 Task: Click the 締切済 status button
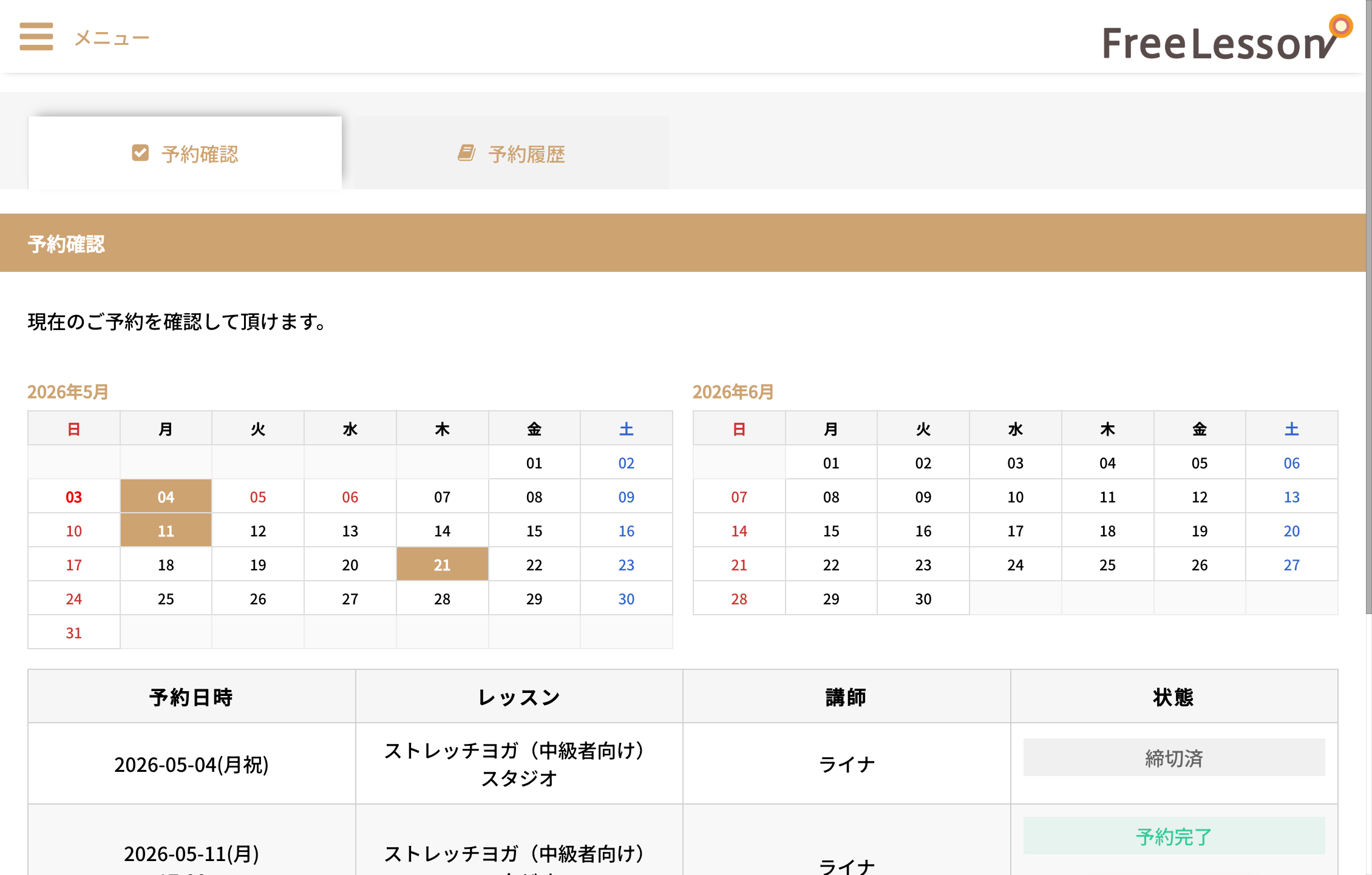[x=1173, y=757]
